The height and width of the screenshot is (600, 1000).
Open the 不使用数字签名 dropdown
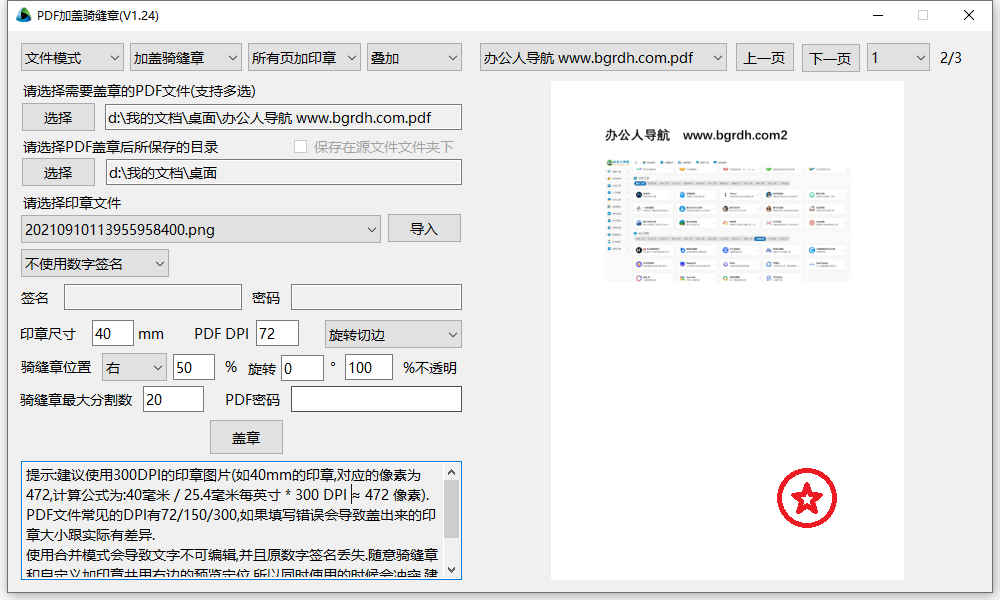[x=95, y=263]
